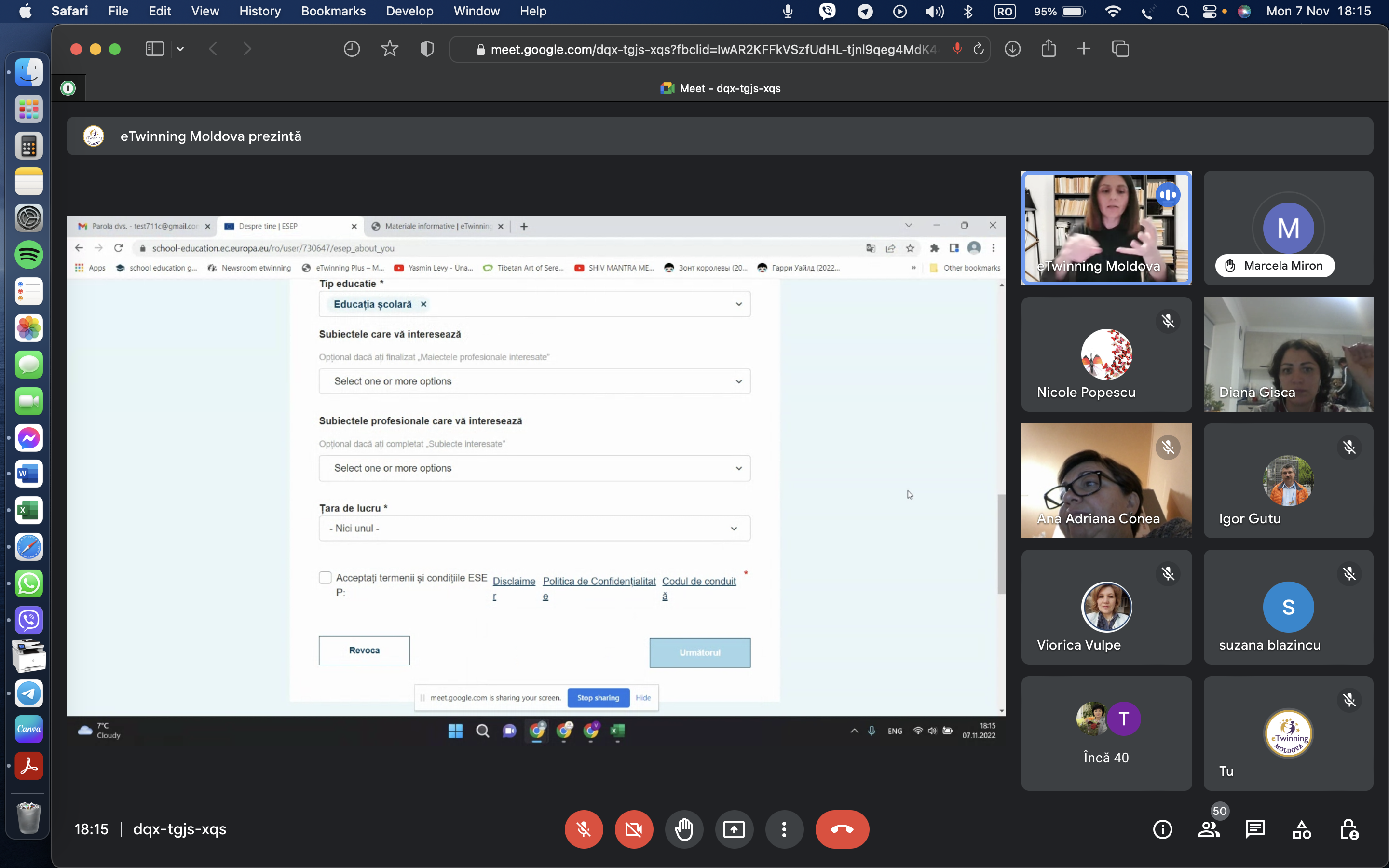Open Wi-Fi menu bar icon

(x=1113, y=12)
